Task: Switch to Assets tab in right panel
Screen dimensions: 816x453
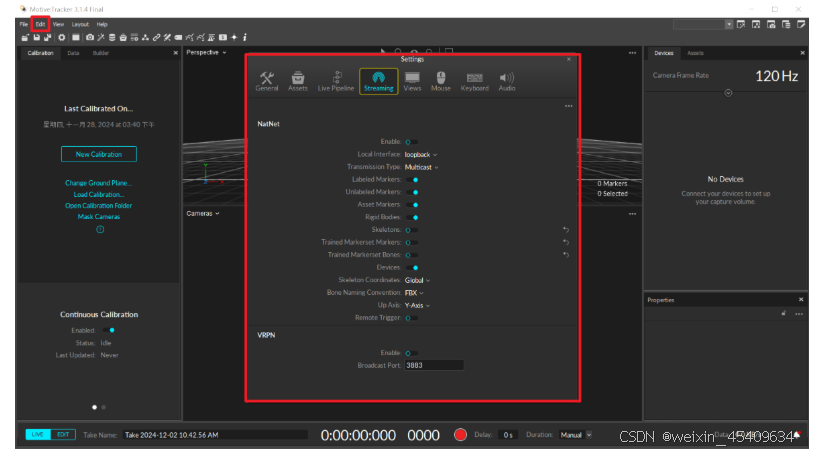Action: tap(695, 53)
